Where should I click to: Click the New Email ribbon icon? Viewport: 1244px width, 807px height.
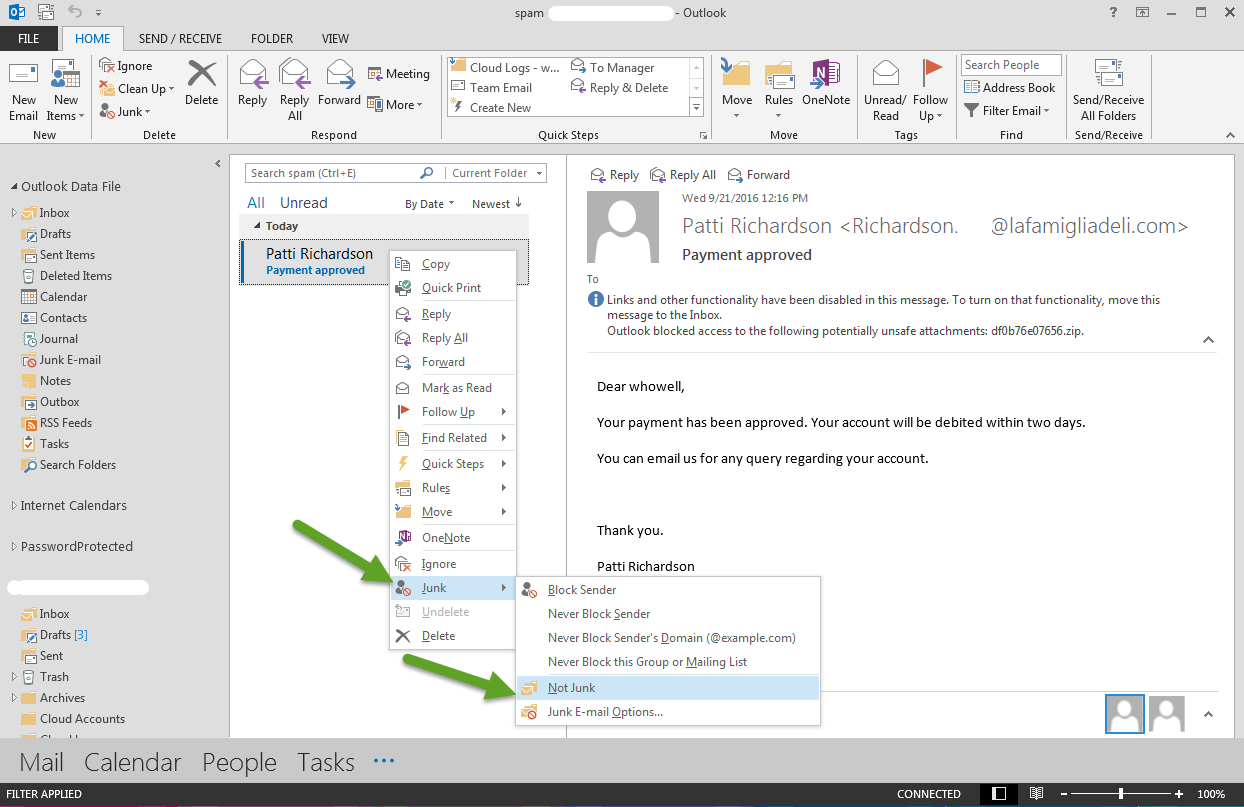pyautogui.click(x=24, y=90)
